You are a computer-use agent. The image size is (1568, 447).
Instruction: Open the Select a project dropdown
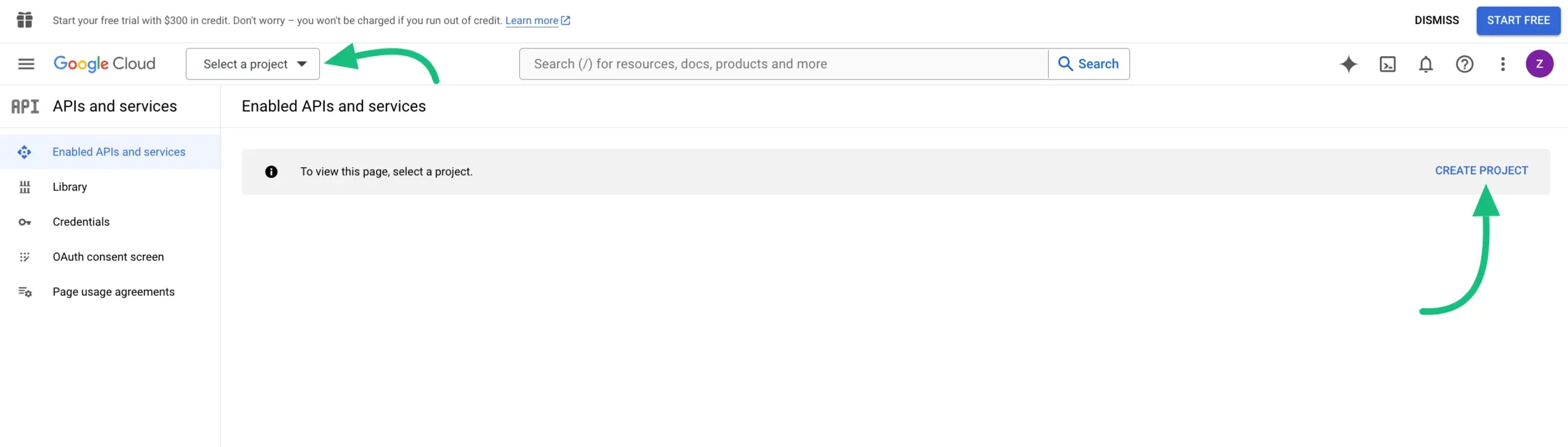245,64
